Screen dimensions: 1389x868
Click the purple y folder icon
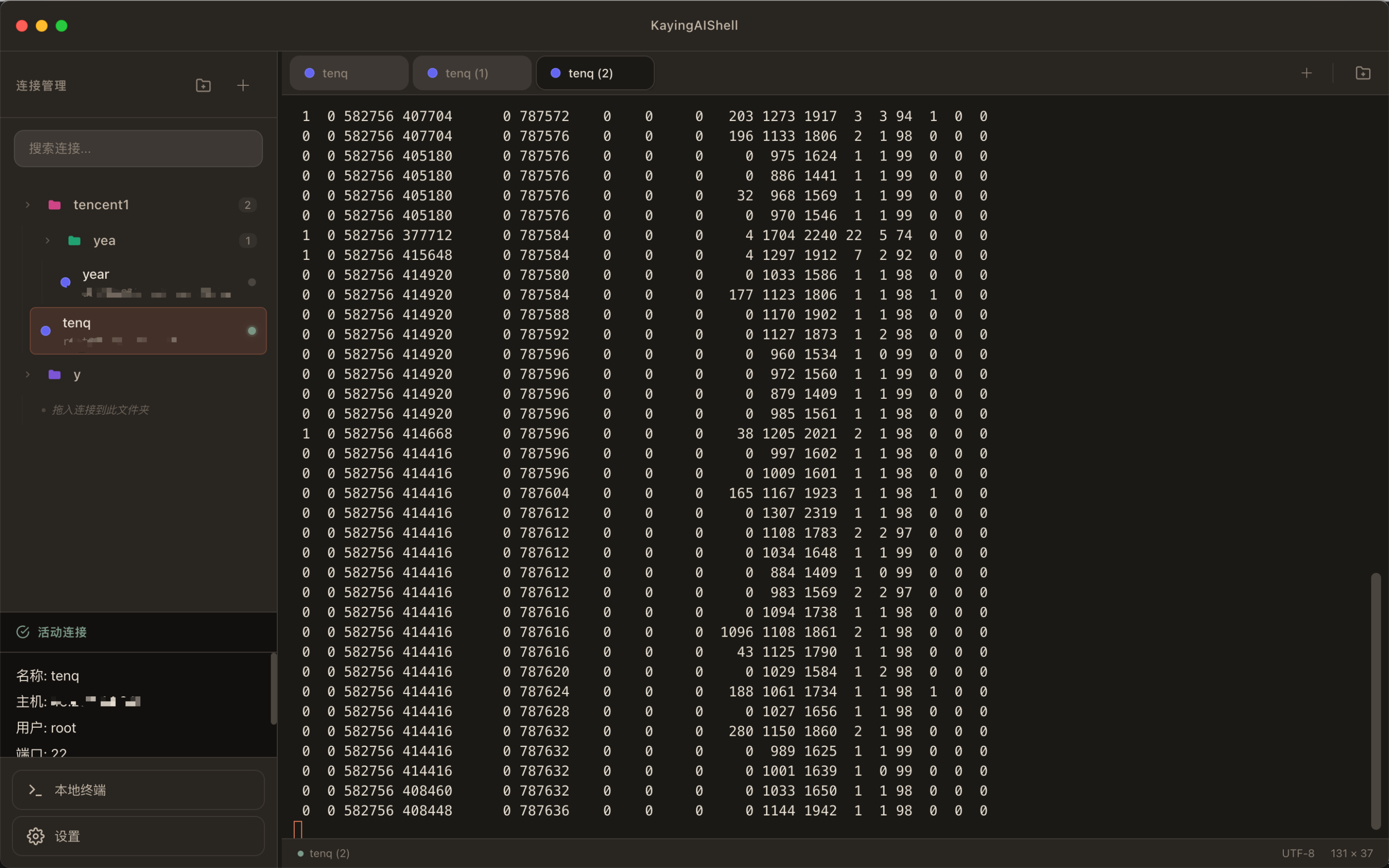point(54,375)
